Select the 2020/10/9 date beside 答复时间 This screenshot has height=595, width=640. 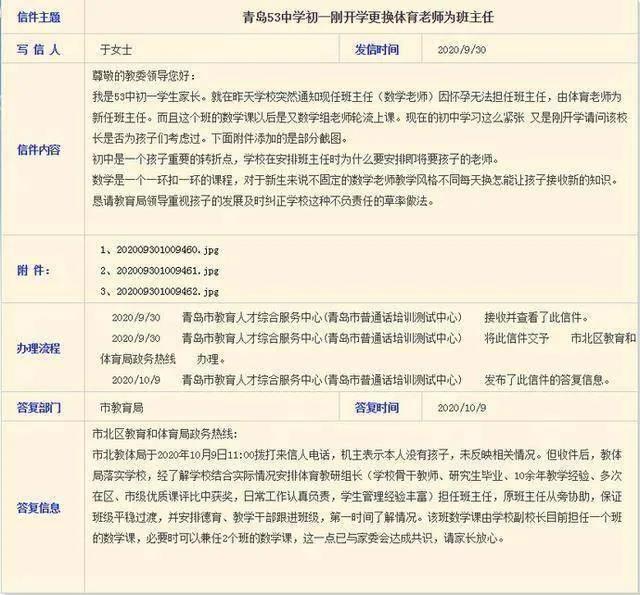pos(460,408)
